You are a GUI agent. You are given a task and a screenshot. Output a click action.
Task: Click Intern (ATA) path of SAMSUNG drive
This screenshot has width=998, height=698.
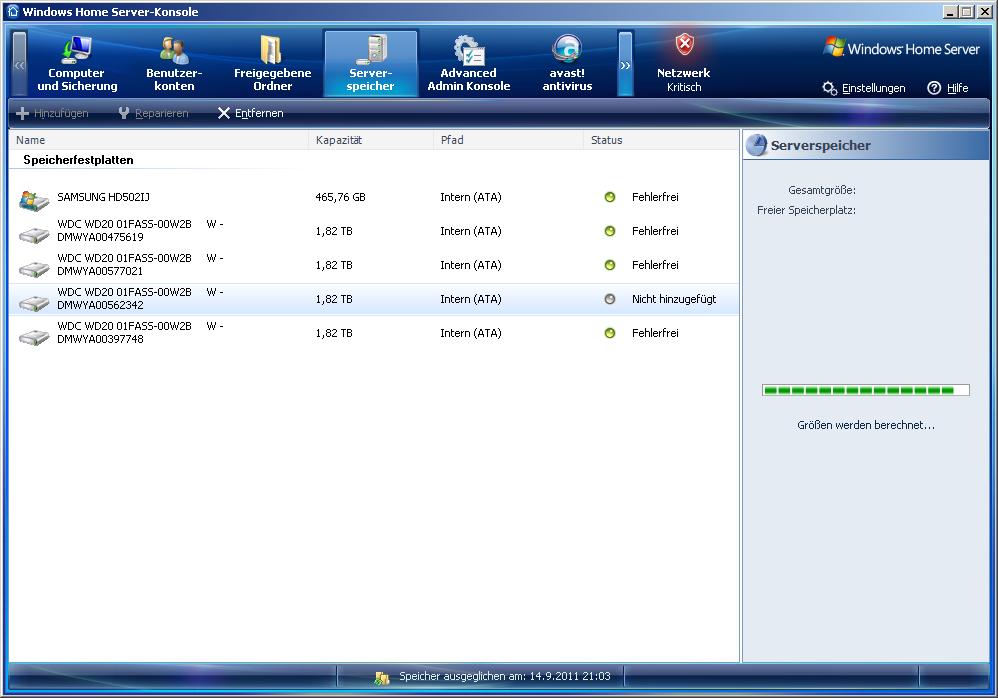(x=471, y=197)
